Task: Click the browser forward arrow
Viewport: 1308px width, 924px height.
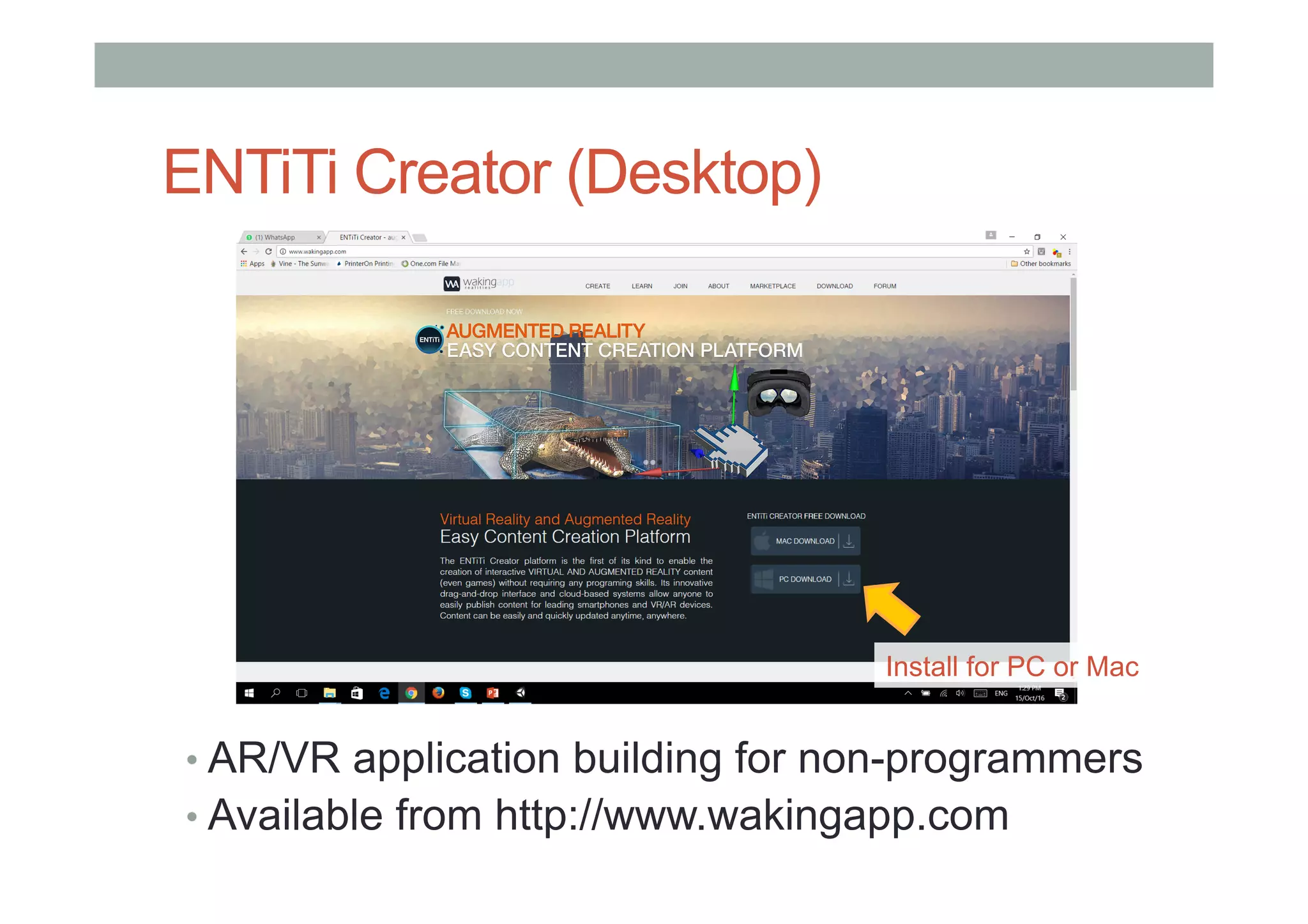Action: click(256, 252)
